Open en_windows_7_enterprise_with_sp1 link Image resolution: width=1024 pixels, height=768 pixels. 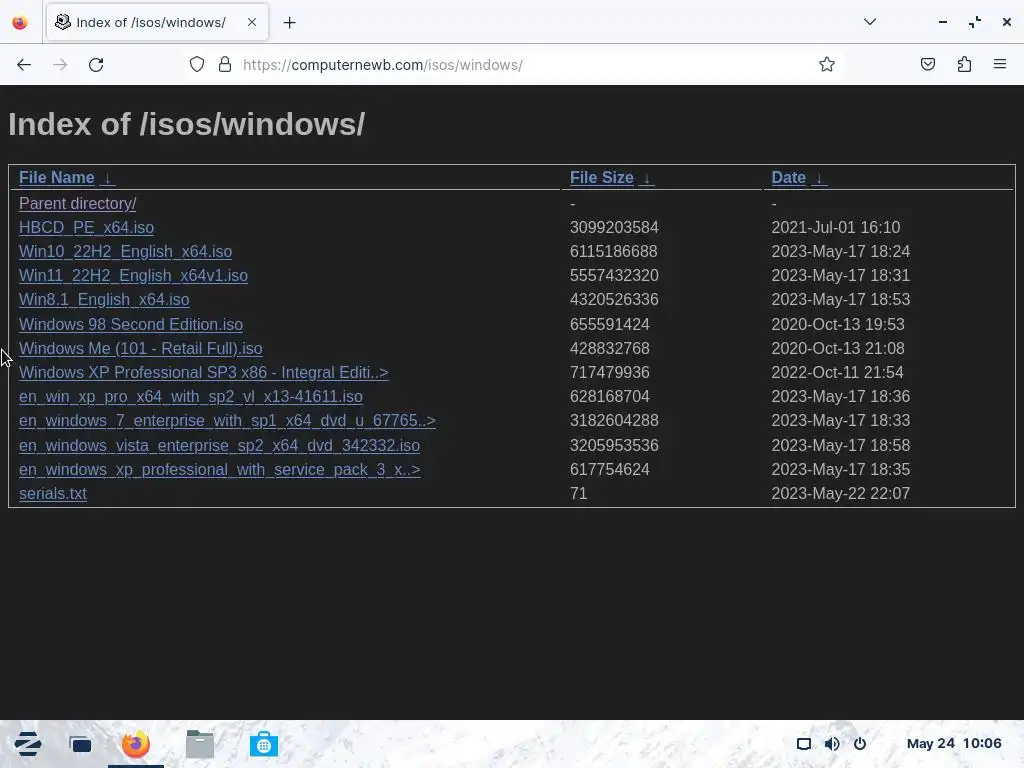(227, 421)
